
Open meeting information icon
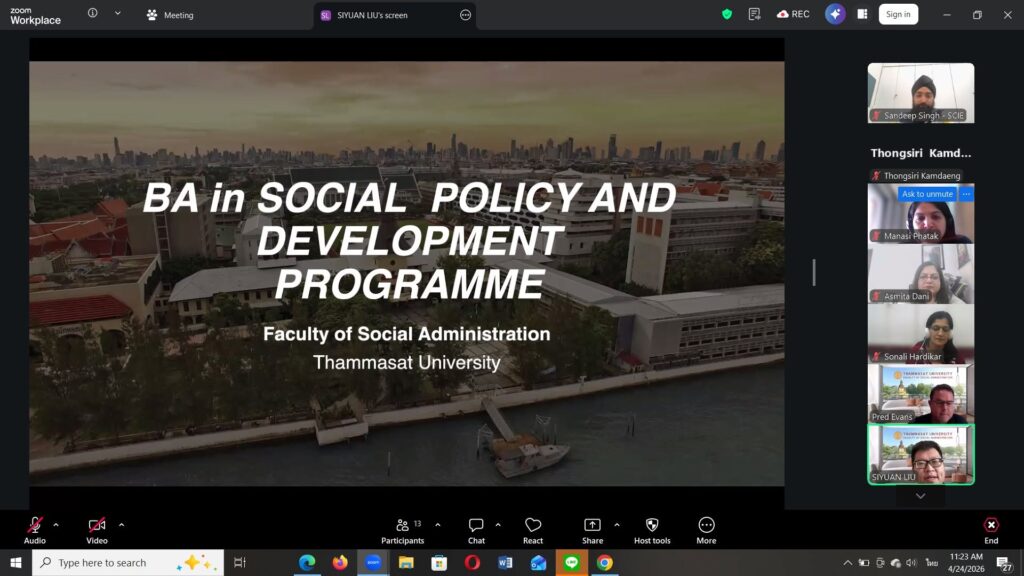93,13
